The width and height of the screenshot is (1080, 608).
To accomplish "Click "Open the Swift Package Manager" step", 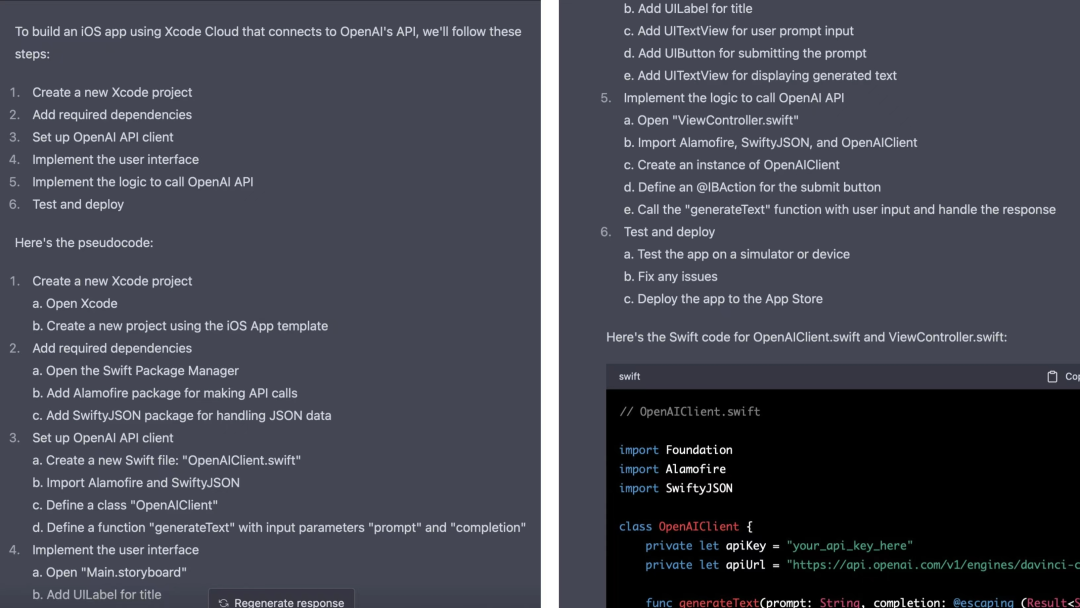I will click(x=142, y=371).
